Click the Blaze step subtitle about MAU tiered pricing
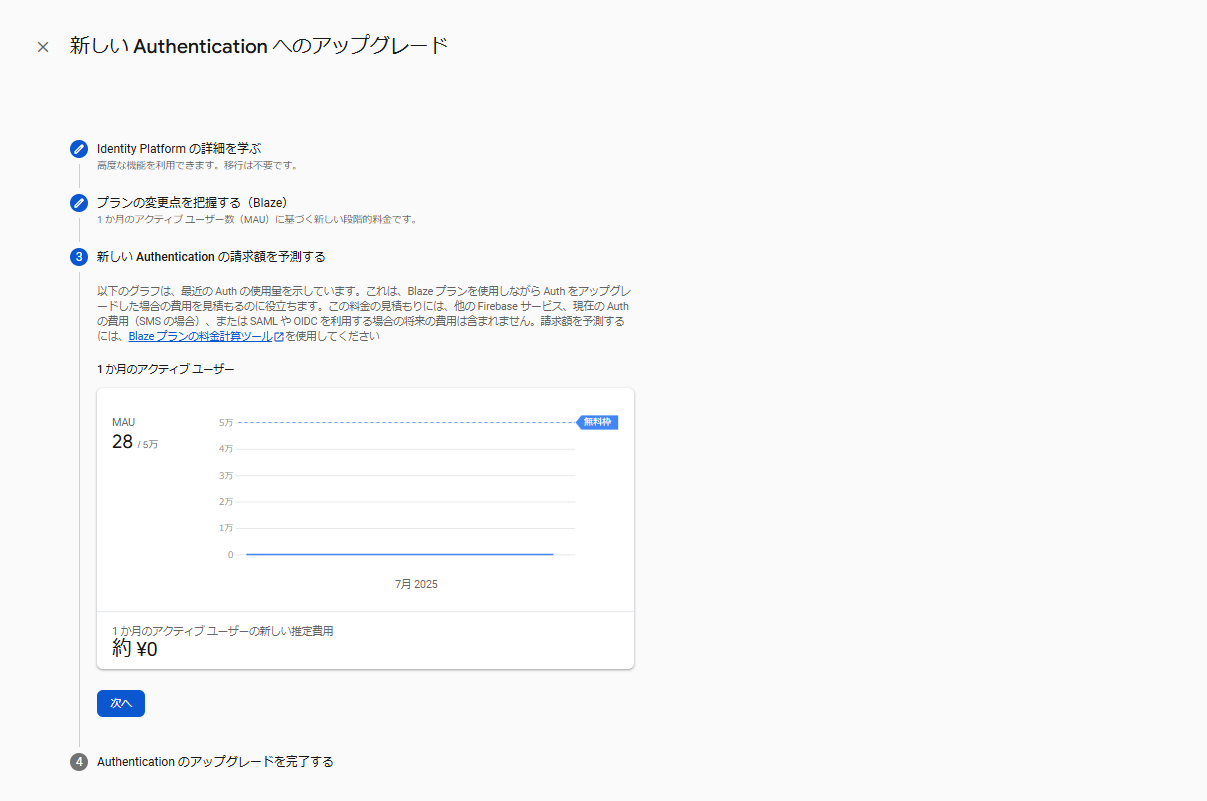 257,219
